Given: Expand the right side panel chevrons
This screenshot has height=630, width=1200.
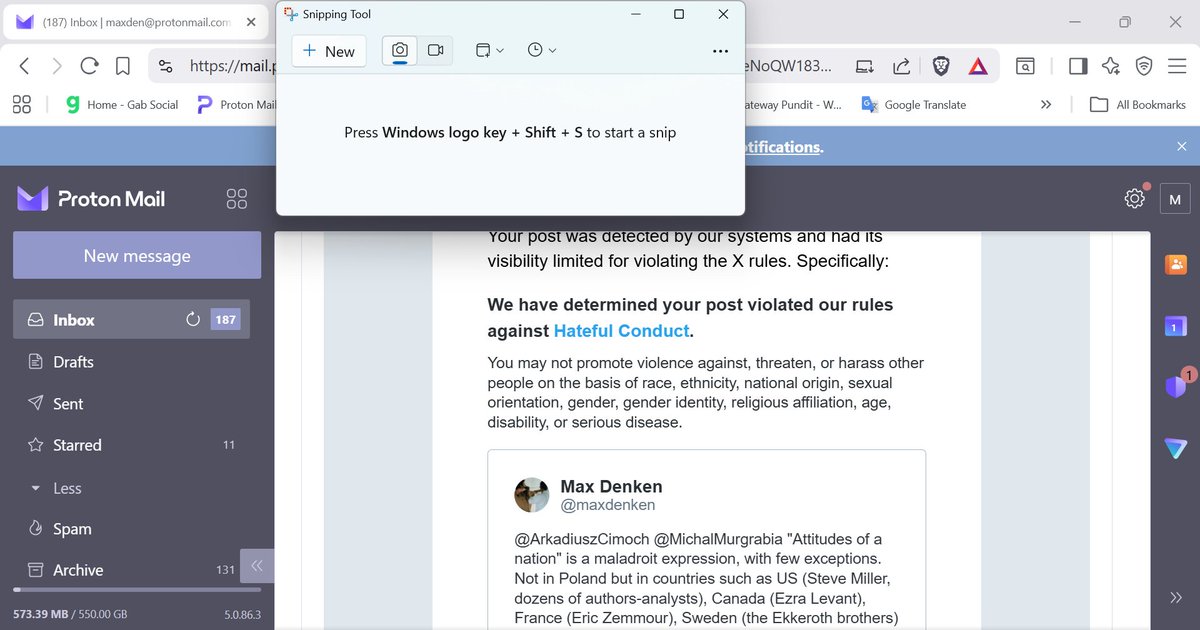Looking at the screenshot, I should pos(1176,598).
